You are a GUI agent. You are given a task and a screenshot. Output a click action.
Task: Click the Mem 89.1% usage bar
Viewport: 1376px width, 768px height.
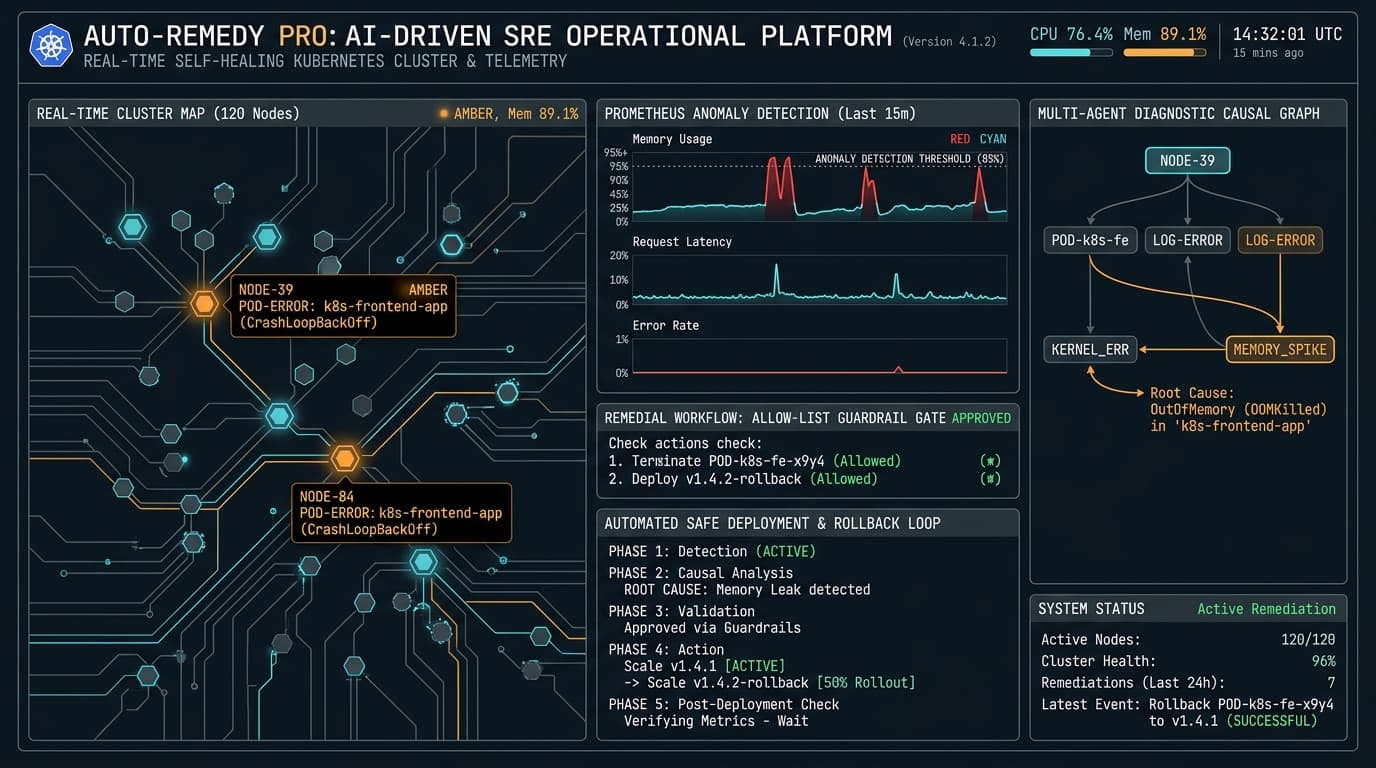(1164, 52)
